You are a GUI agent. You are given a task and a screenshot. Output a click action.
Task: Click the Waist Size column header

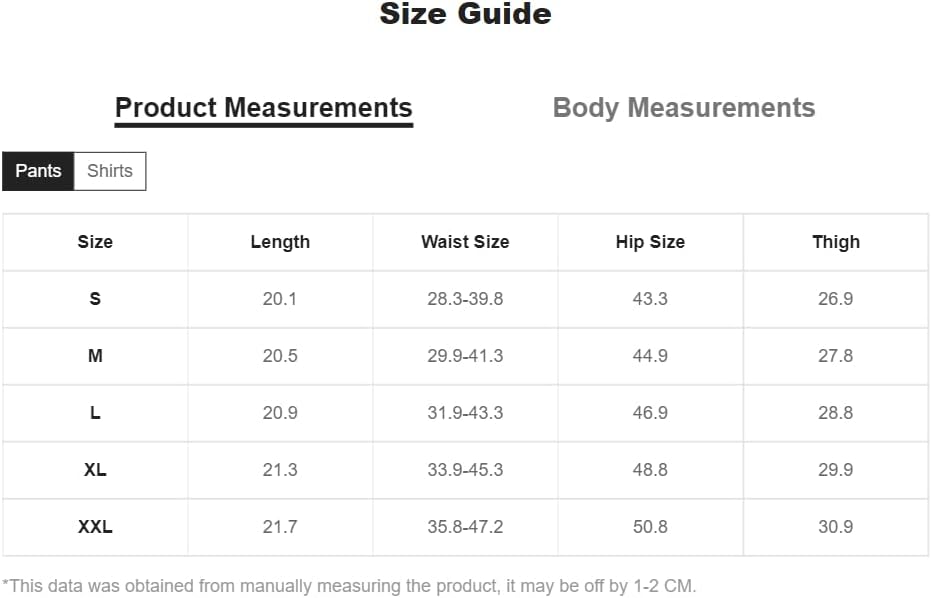click(x=465, y=242)
